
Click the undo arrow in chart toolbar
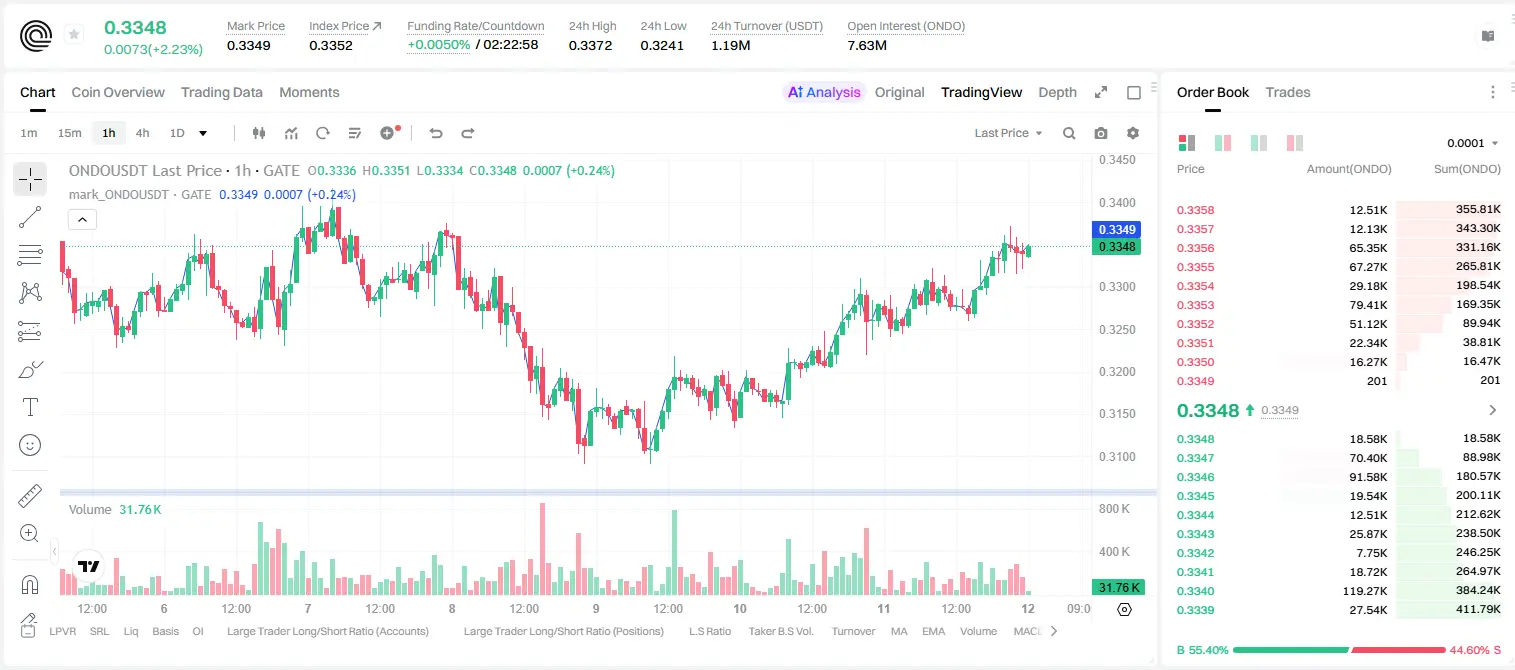pos(435,133)
